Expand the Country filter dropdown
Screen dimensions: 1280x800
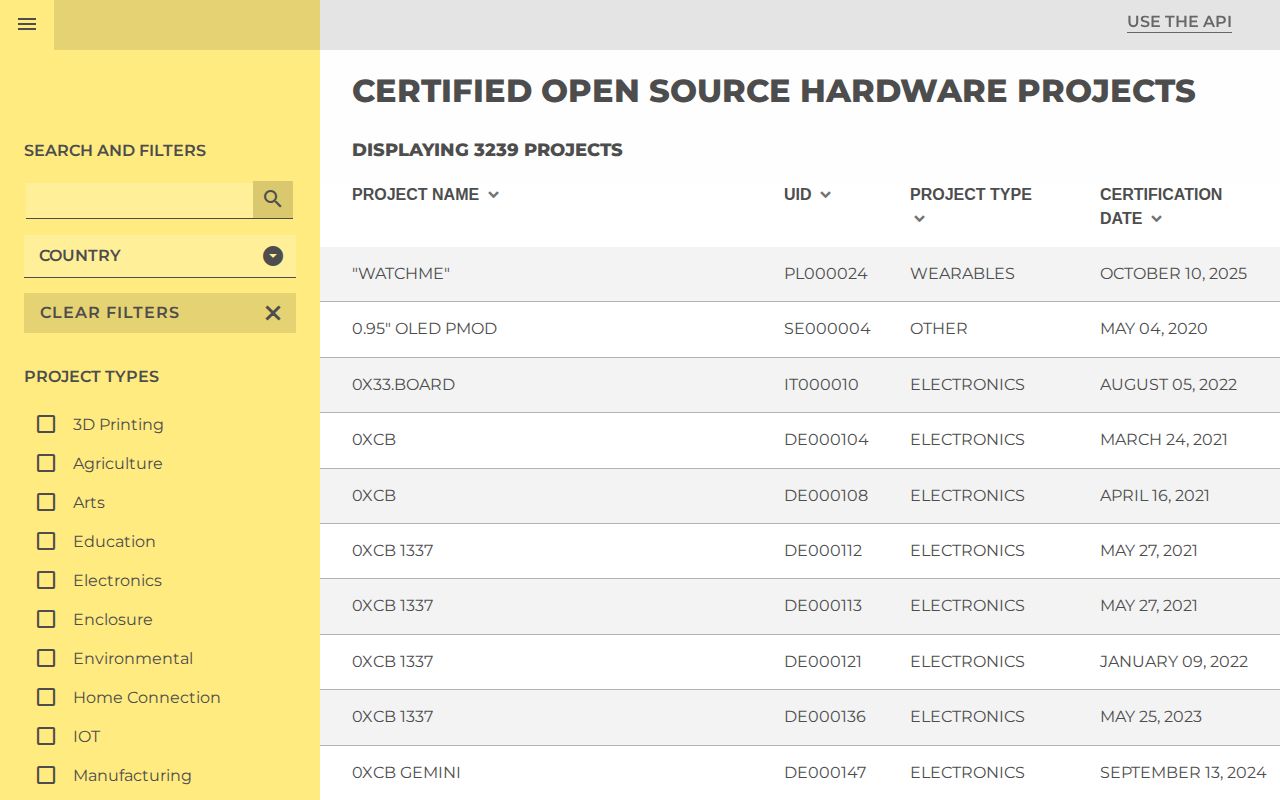point(160,256)
